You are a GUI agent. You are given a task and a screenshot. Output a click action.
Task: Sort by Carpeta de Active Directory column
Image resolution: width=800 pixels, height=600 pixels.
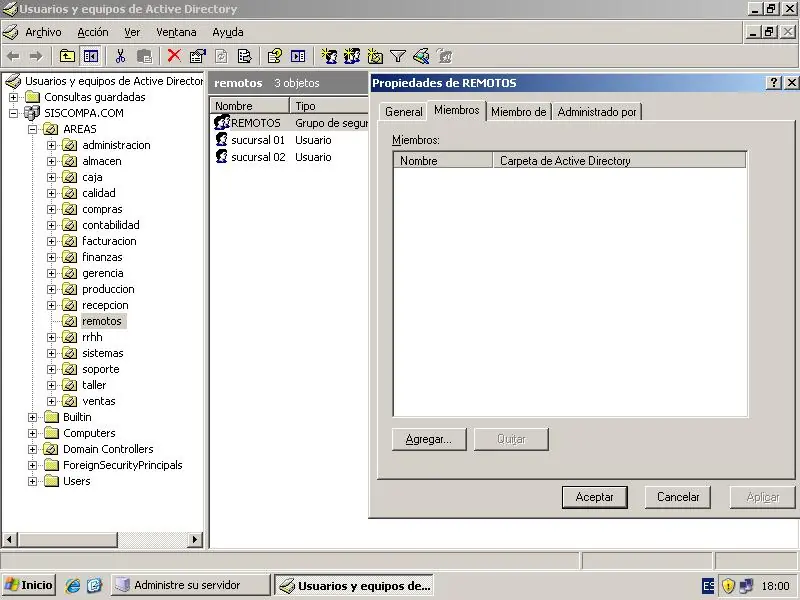tap(619, 161)
